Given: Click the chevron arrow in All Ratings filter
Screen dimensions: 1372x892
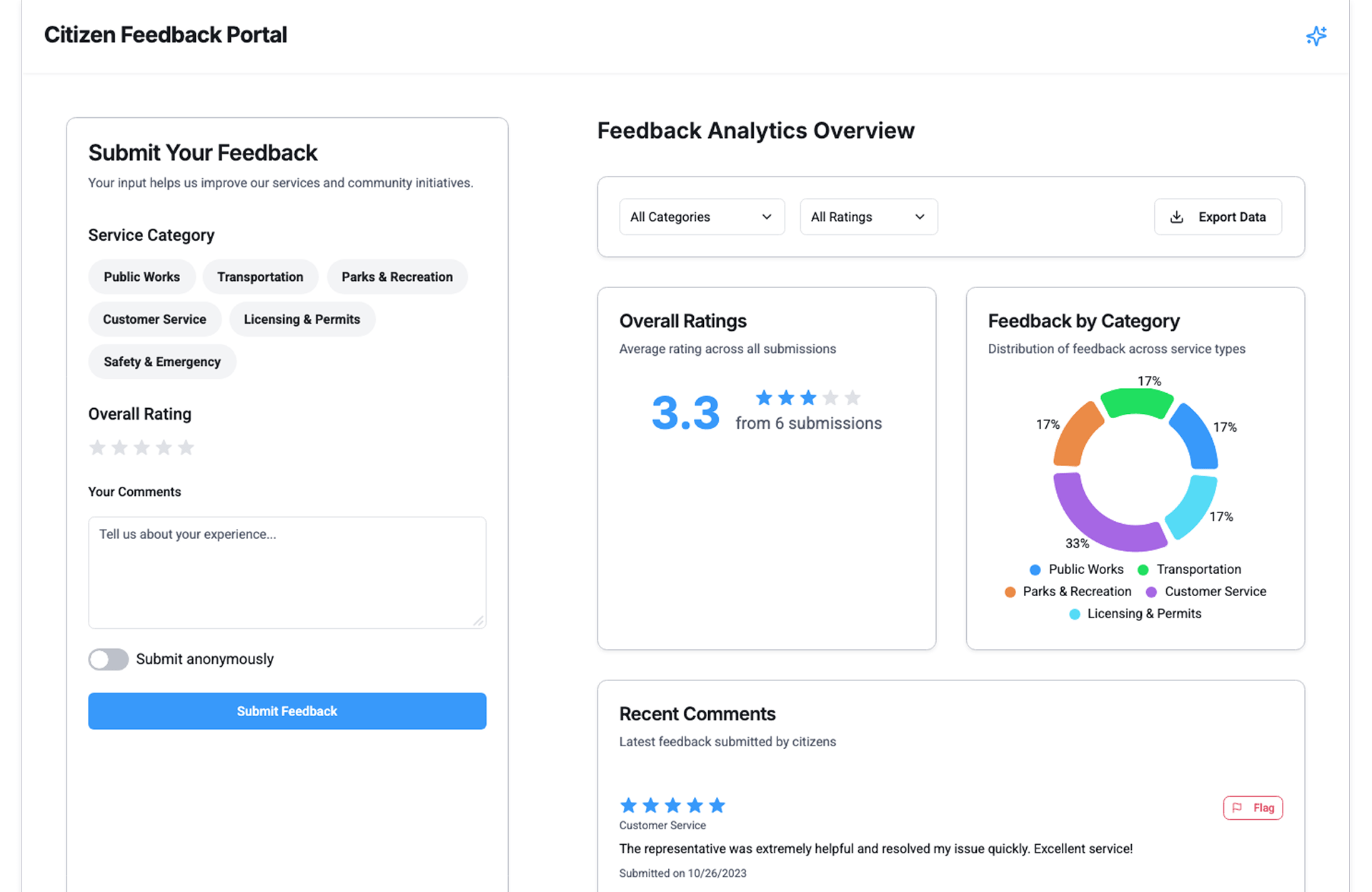Looking at the screenshot, I should click(920, 217).
